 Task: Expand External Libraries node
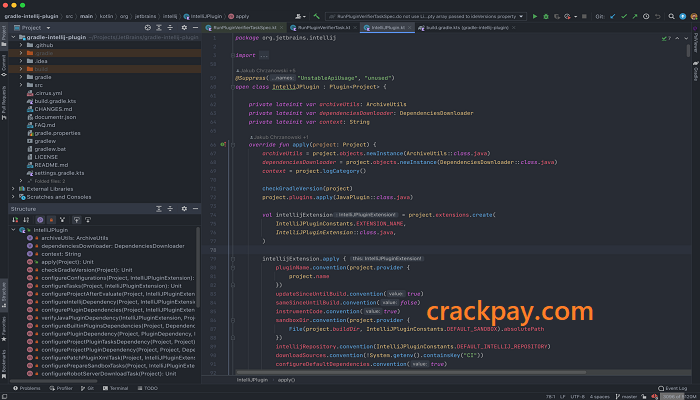pos(13,189)
